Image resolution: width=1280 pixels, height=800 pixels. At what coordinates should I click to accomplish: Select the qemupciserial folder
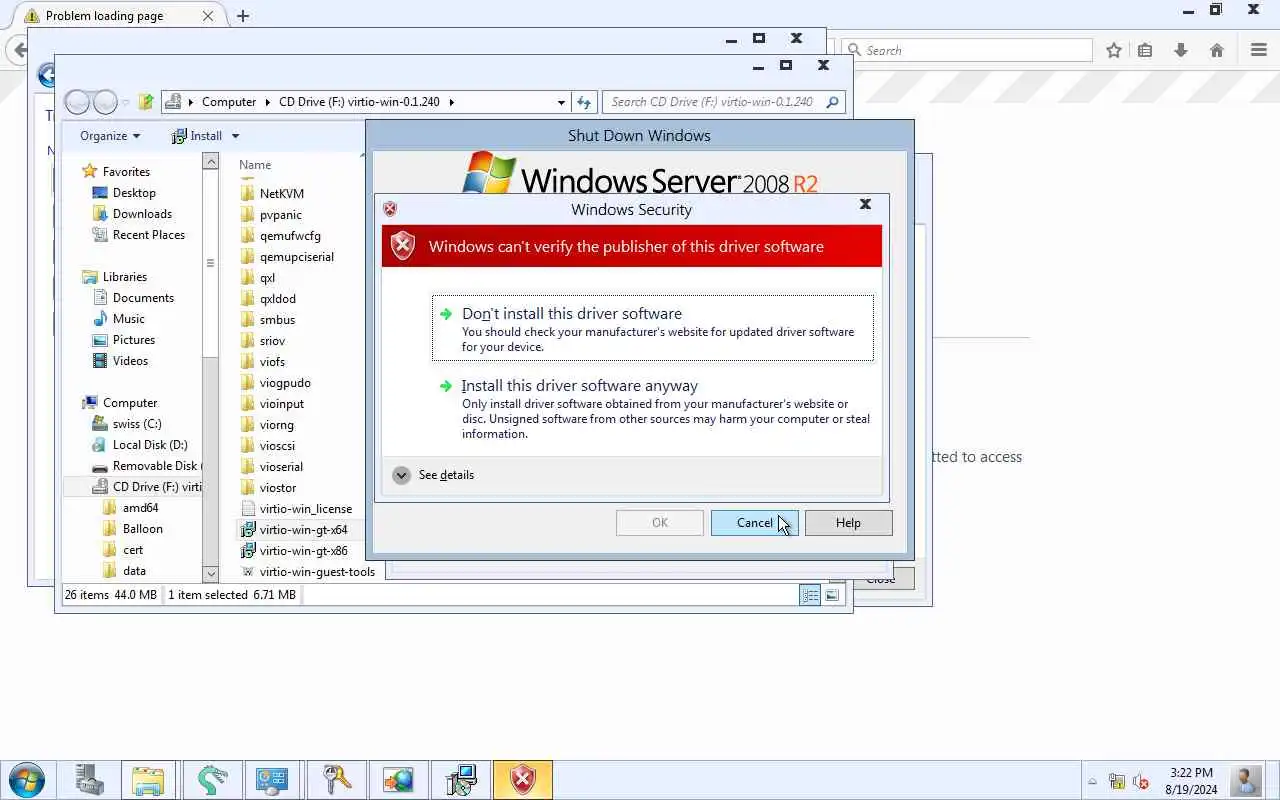[x=296, y=257]
